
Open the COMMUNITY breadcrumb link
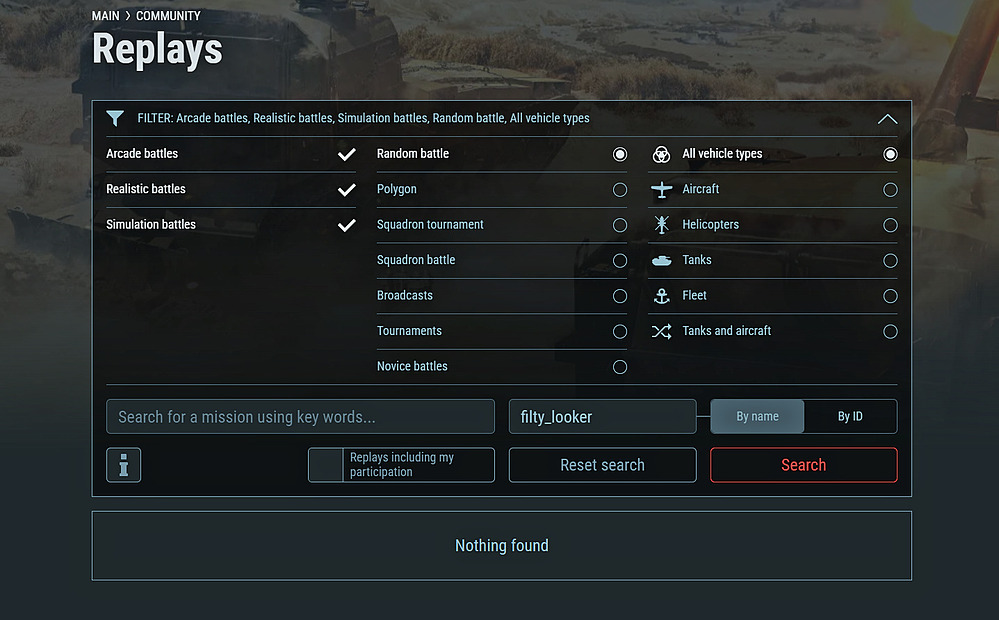(x=168, y=16)
